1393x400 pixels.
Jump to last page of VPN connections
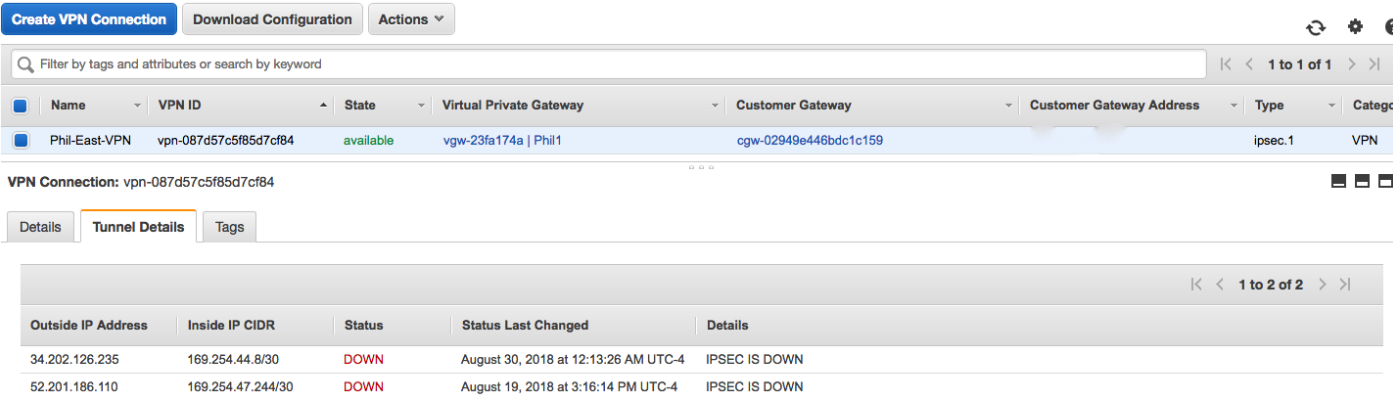[x=1374, y=64]
